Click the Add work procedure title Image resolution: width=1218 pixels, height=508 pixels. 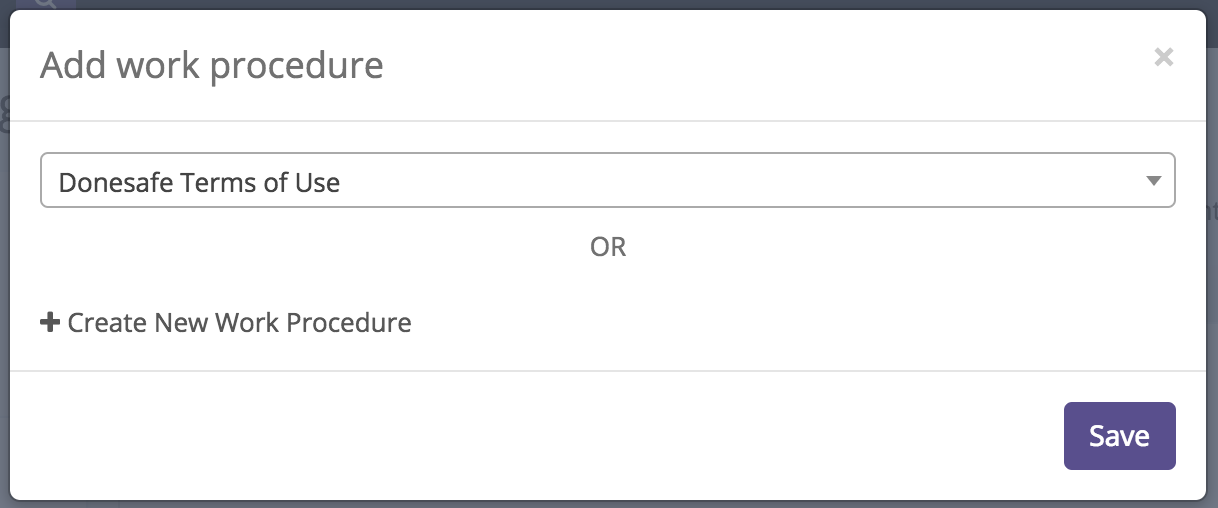tap(211, 66)
